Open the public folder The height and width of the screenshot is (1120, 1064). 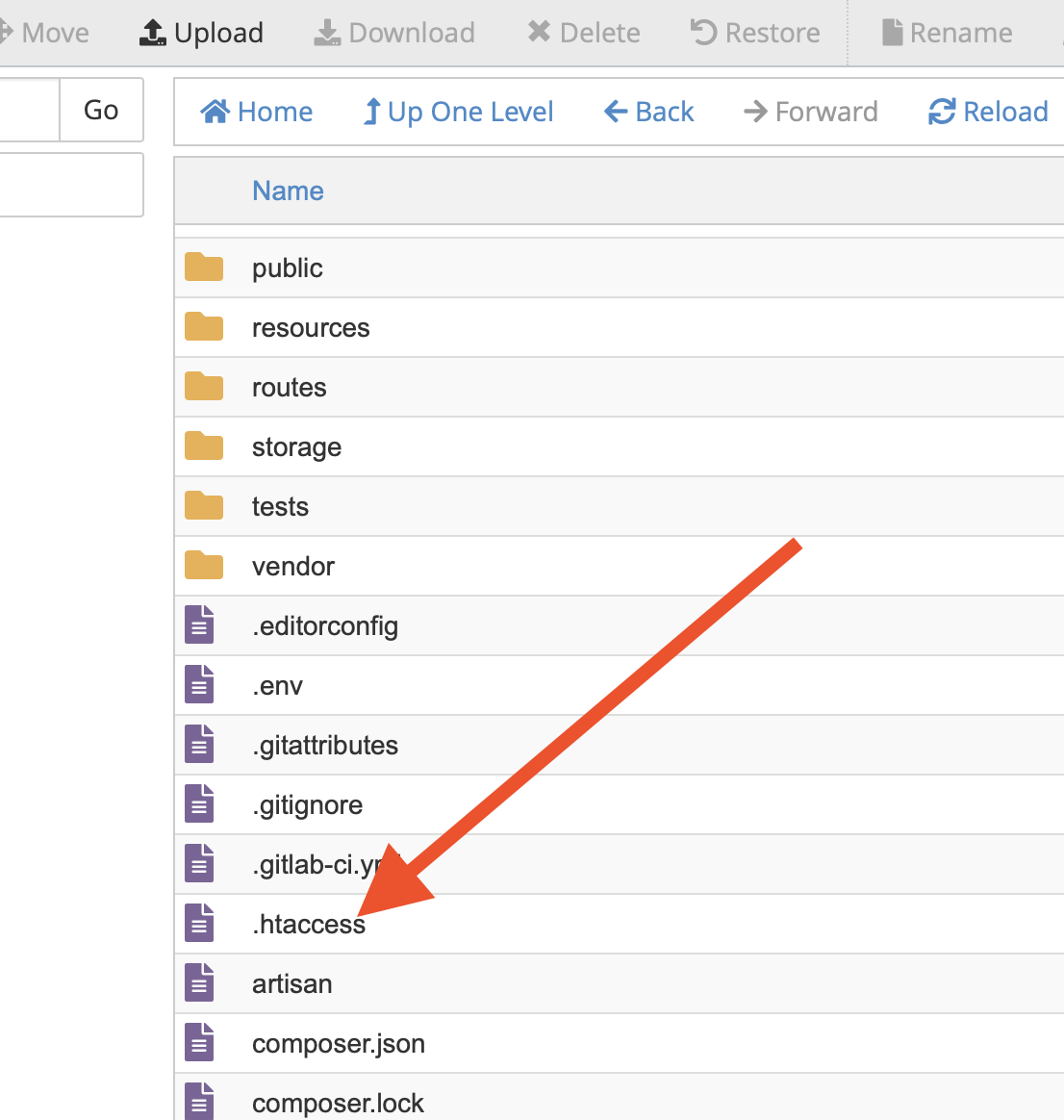click(x=287, y=267)
